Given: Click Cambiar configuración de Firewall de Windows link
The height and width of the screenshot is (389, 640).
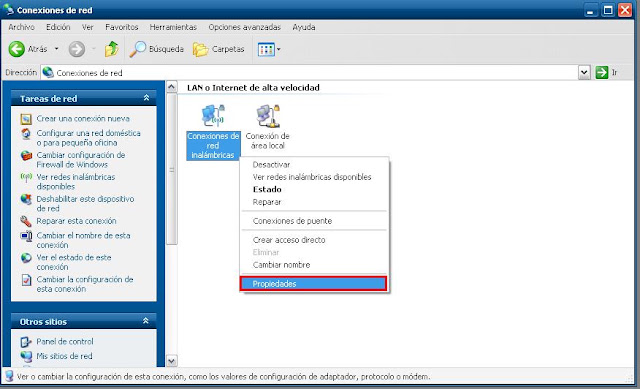Looking at the screenshot, I should [81, 160].
